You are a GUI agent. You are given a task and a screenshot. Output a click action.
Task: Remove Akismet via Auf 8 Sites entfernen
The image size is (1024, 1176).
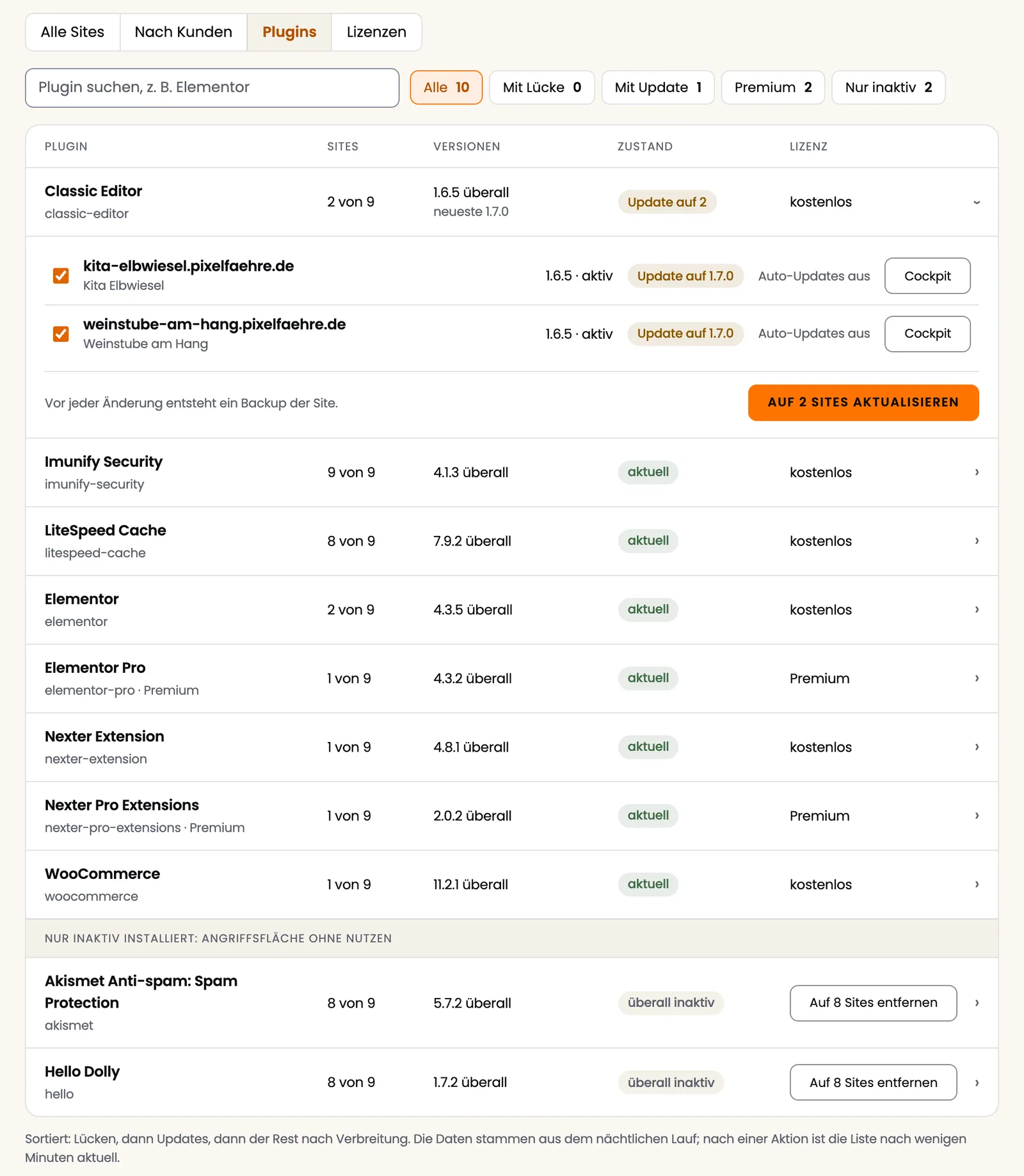[873, 1003]
